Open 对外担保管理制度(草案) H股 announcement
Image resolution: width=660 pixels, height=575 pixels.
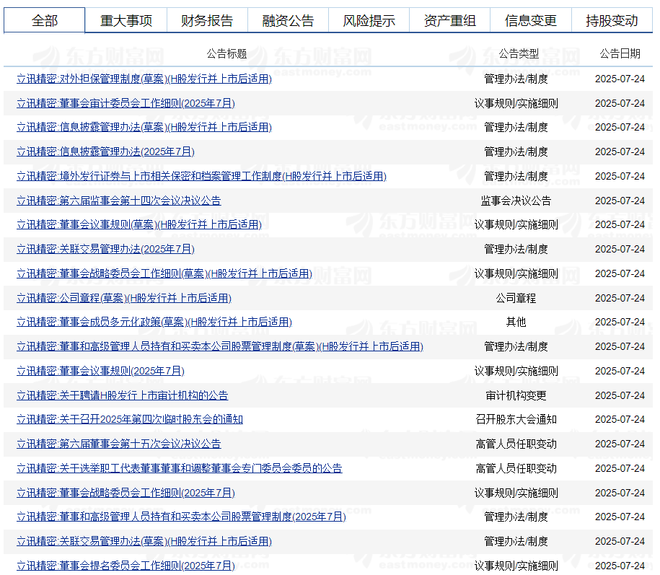[x=144, y=79]
